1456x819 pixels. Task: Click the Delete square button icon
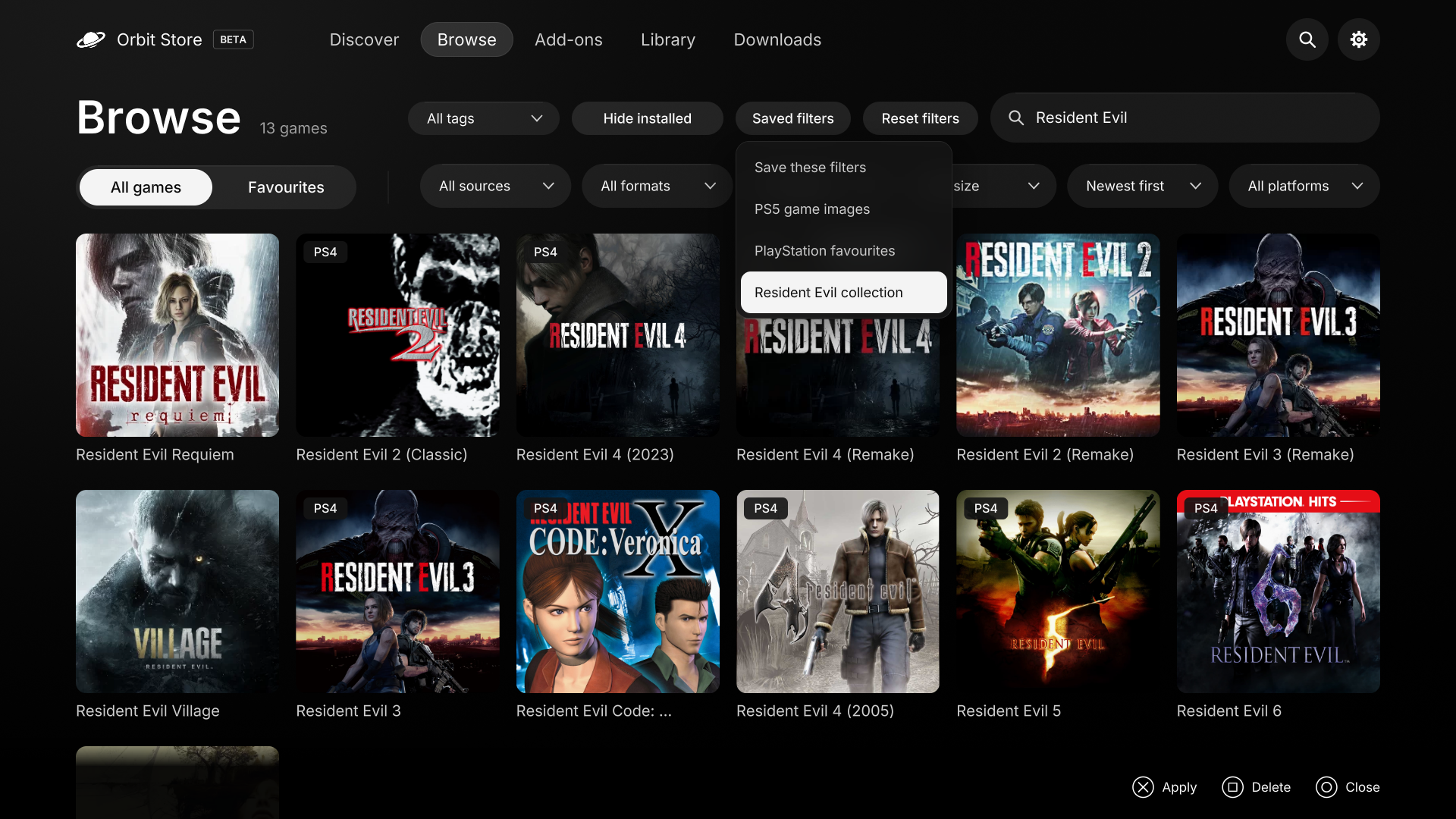(x=1233, y=787)
